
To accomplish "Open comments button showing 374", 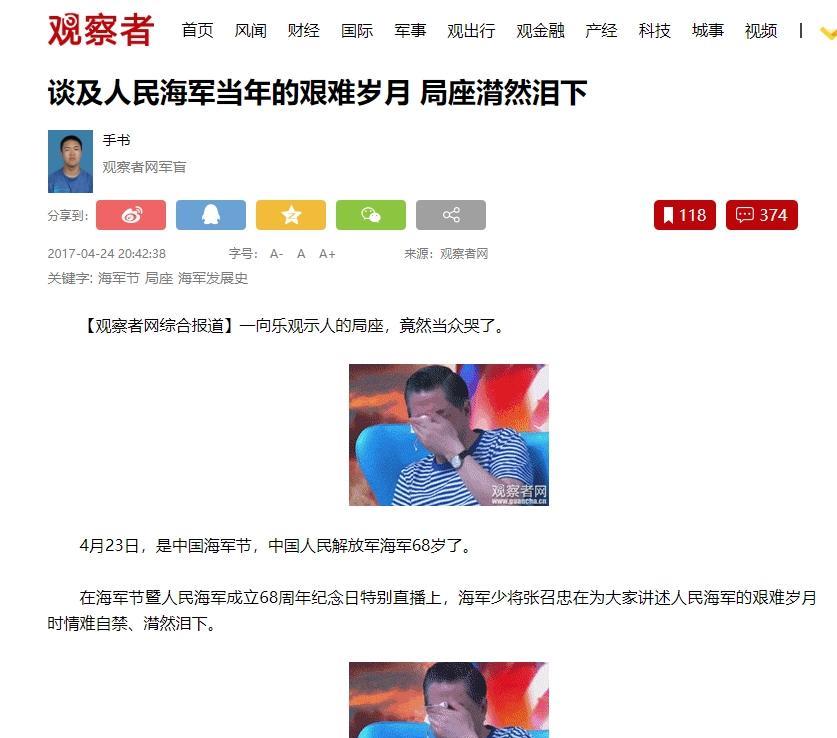I will click(762, 215).
